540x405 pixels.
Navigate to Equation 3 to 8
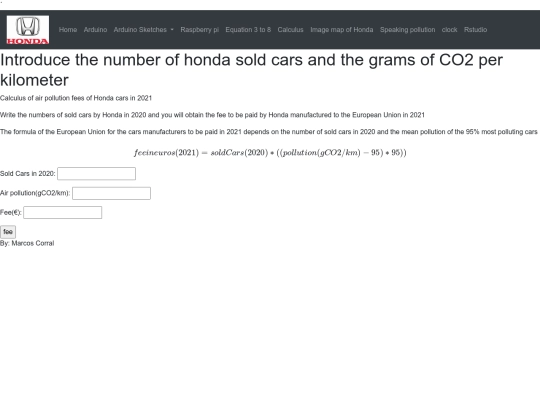point(248,30)
